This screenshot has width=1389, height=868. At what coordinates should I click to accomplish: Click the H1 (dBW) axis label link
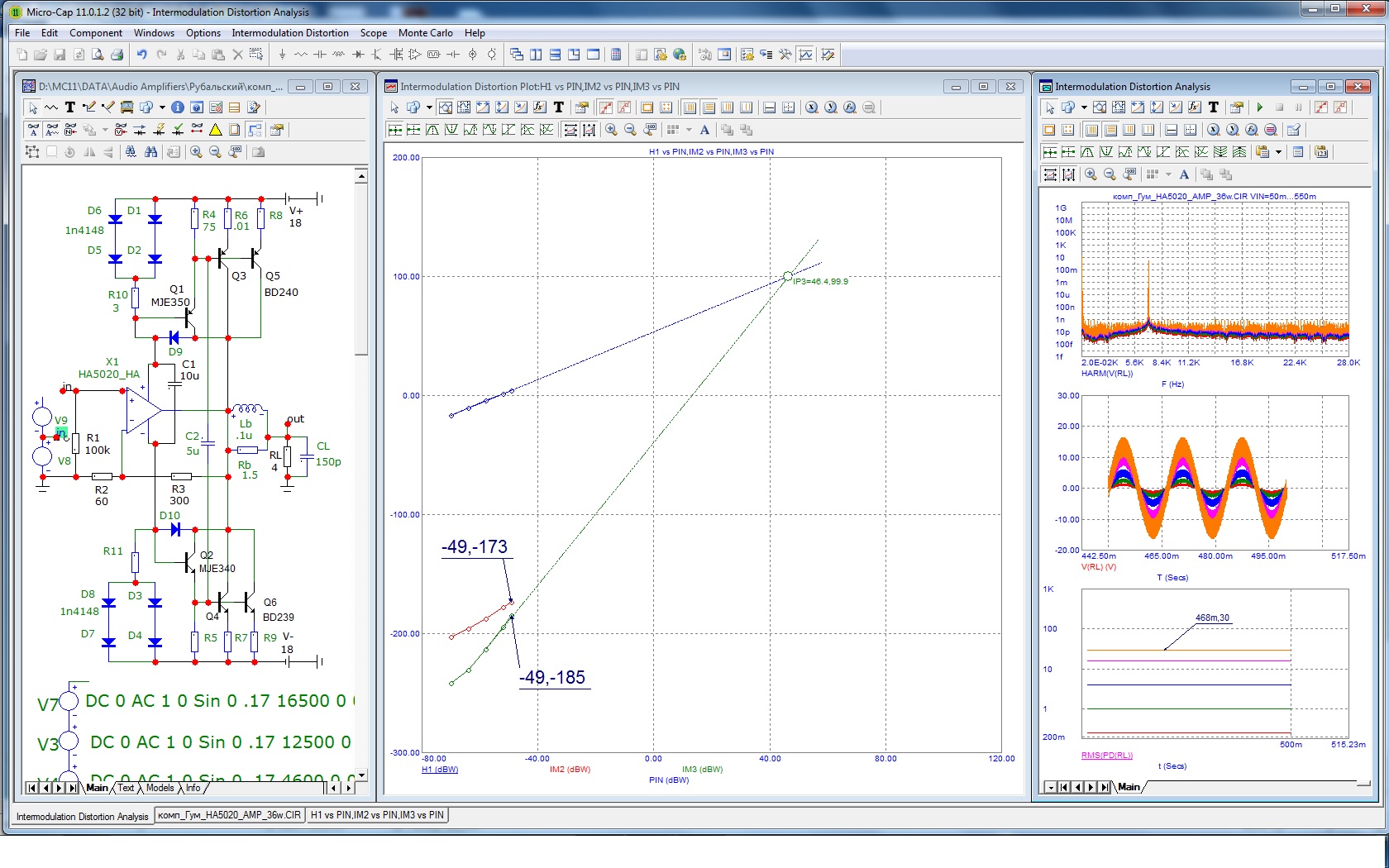click(440, 770)
